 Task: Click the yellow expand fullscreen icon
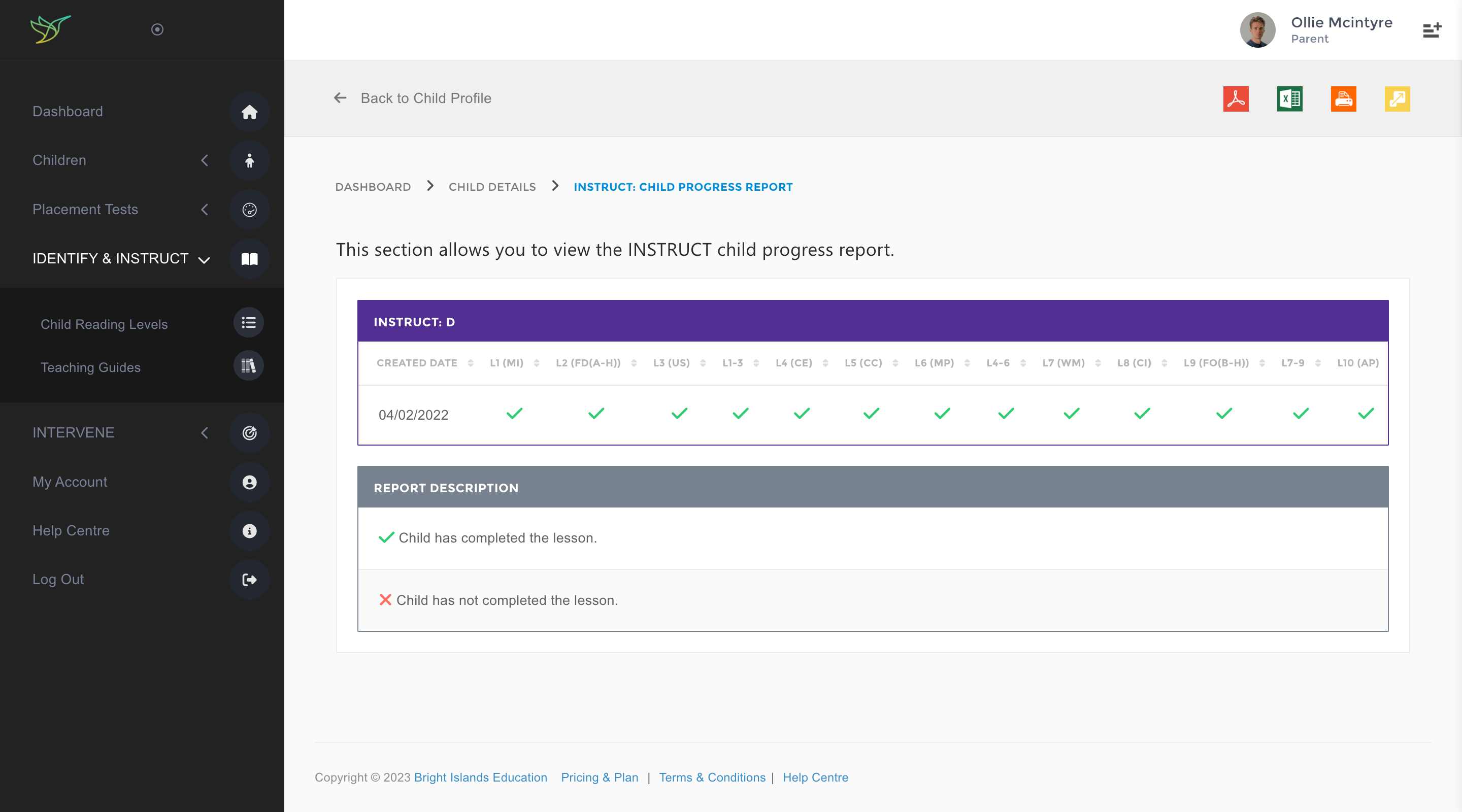point(1397,99)
